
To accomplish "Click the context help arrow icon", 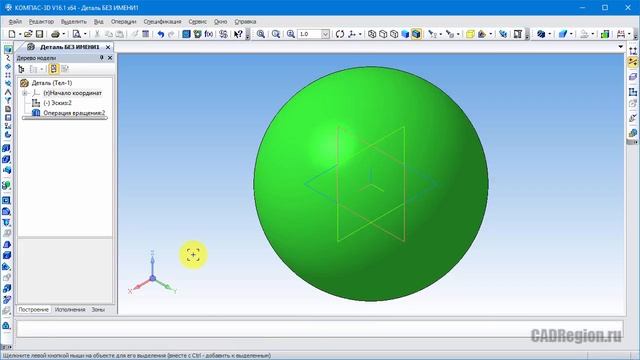I will pos(238,34).
